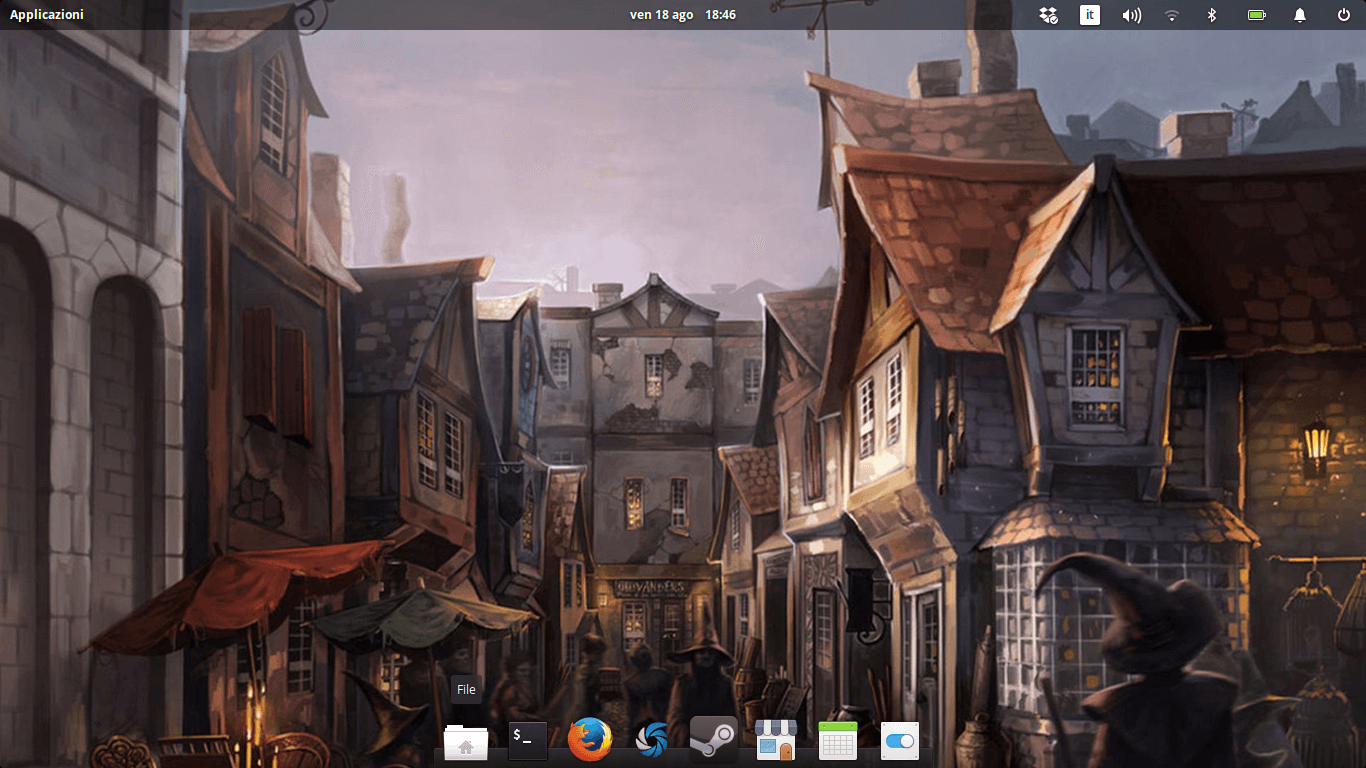Viewport: 1366px width, 768px height.
Task: Open the Bluetooth indicator
Action: (1211, 15)
